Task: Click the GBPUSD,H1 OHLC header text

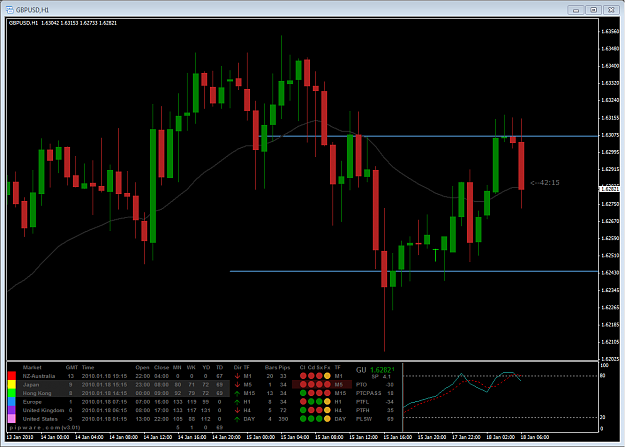Action: coord(63,23)
